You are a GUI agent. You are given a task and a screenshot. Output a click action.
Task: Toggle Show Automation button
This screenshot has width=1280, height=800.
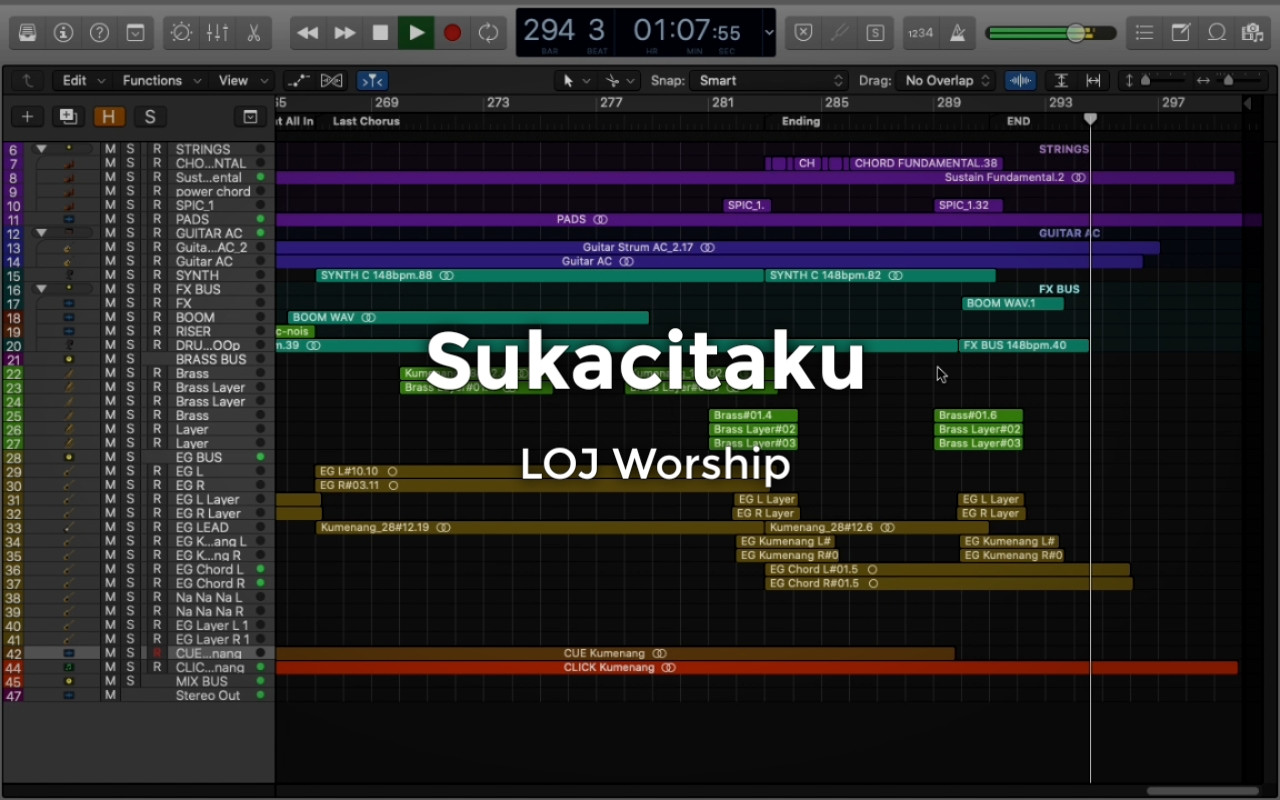[x=297, y=80]
